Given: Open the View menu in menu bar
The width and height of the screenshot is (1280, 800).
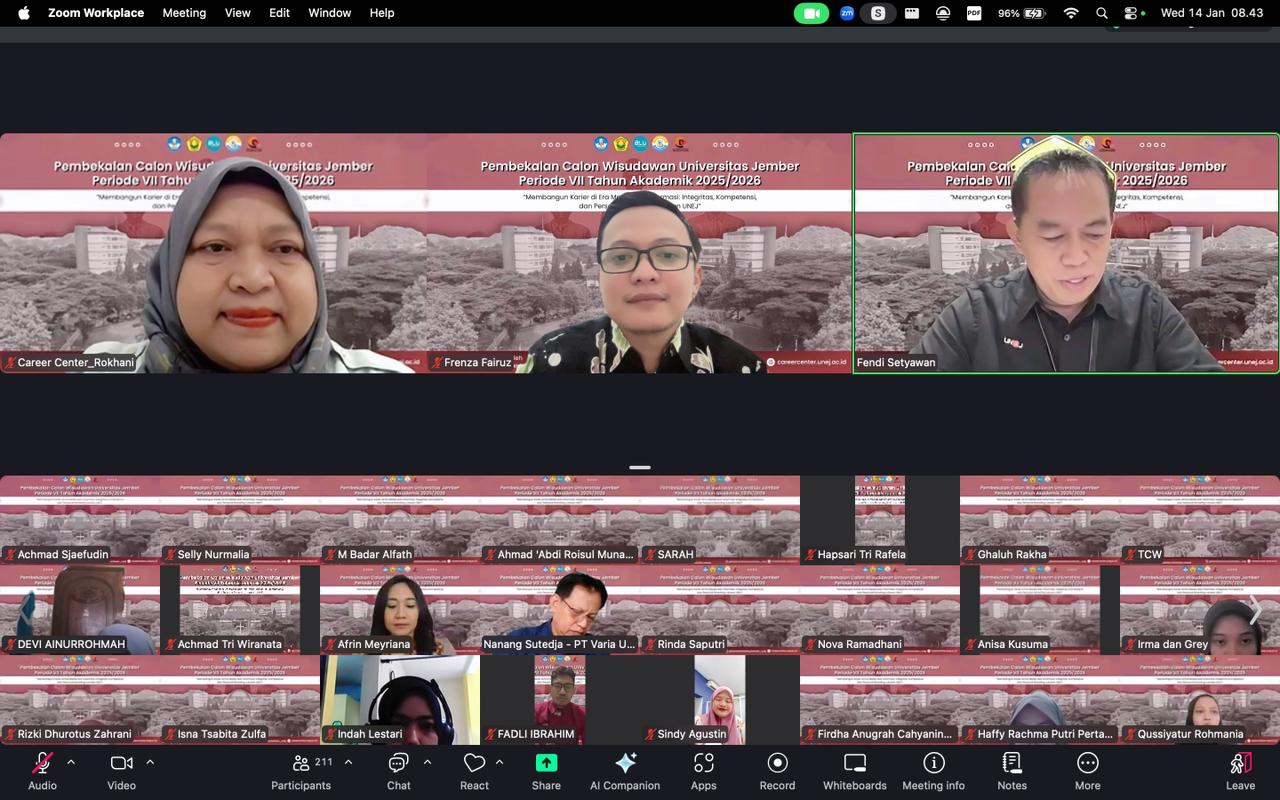Looking at the screenshot, I should pyautogui.click(x=238, y=13).
